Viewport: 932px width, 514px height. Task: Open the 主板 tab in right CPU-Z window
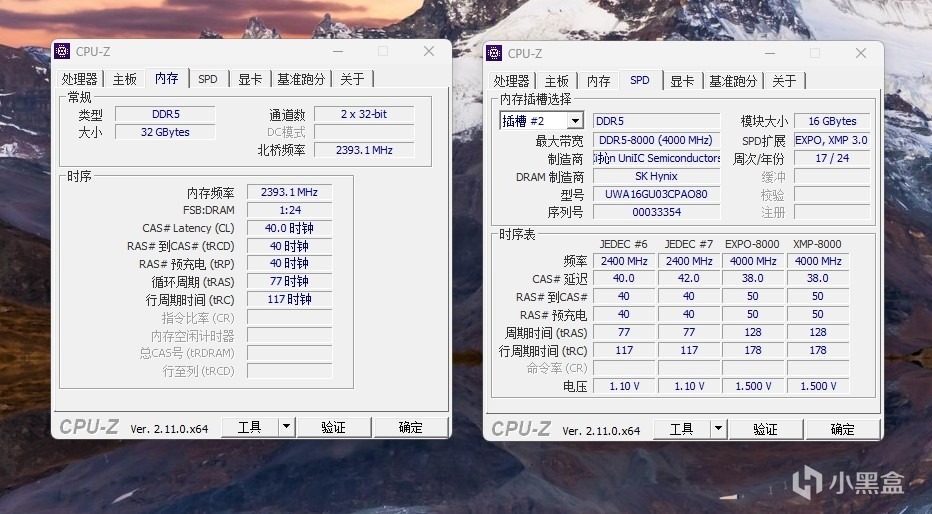point(557,81)
